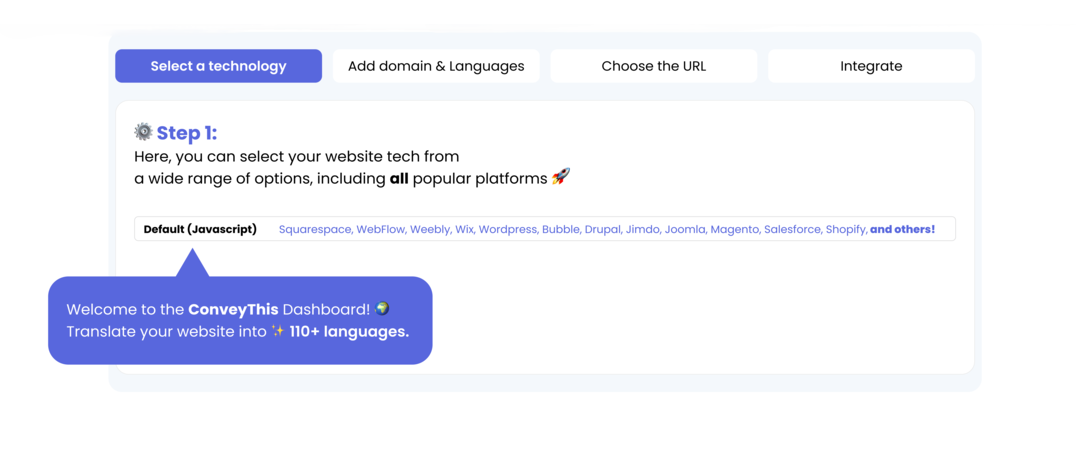Click the 'and others!' link

(902, 229)
